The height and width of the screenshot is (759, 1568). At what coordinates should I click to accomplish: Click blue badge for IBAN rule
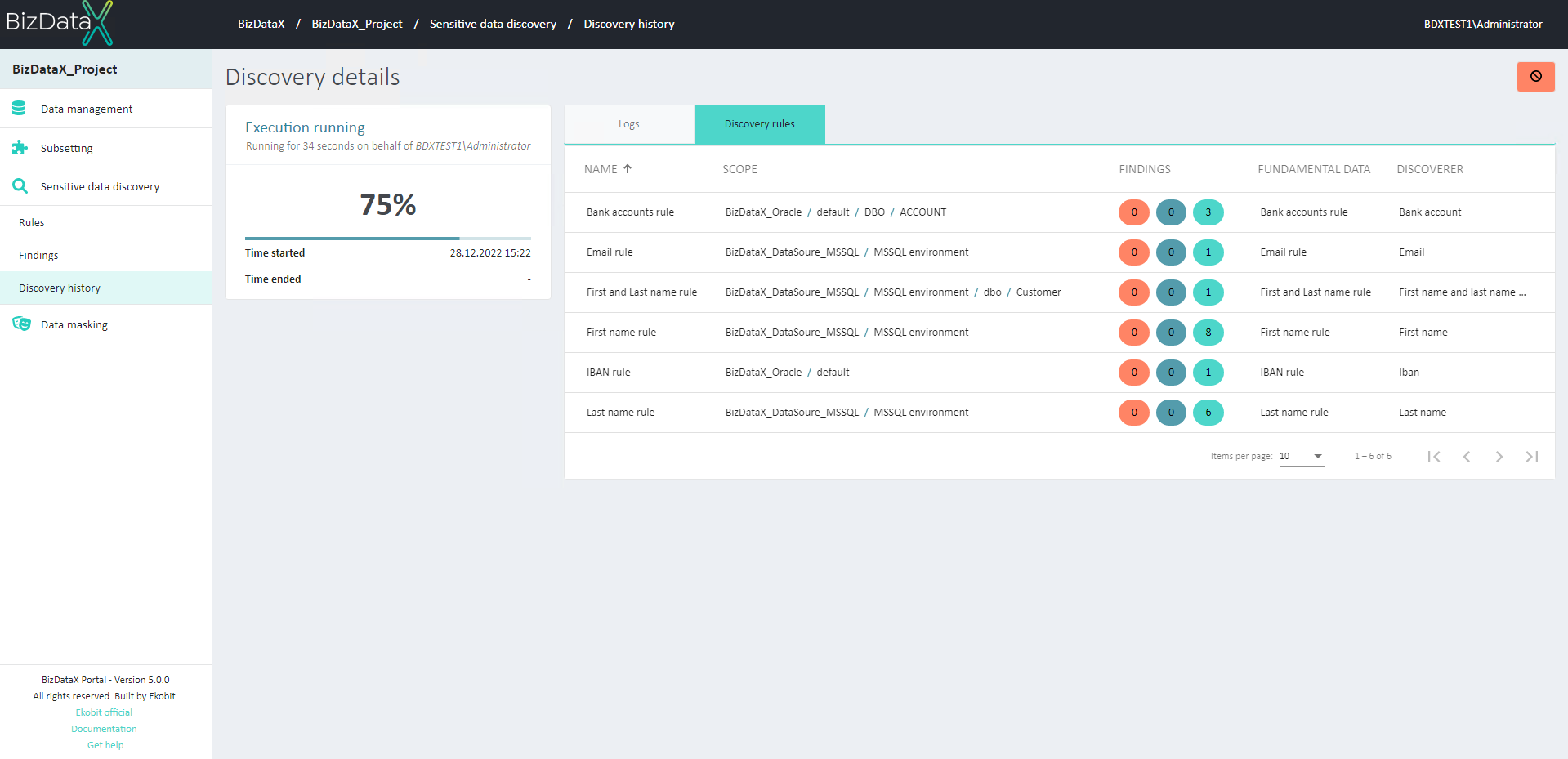point(1170,372)
